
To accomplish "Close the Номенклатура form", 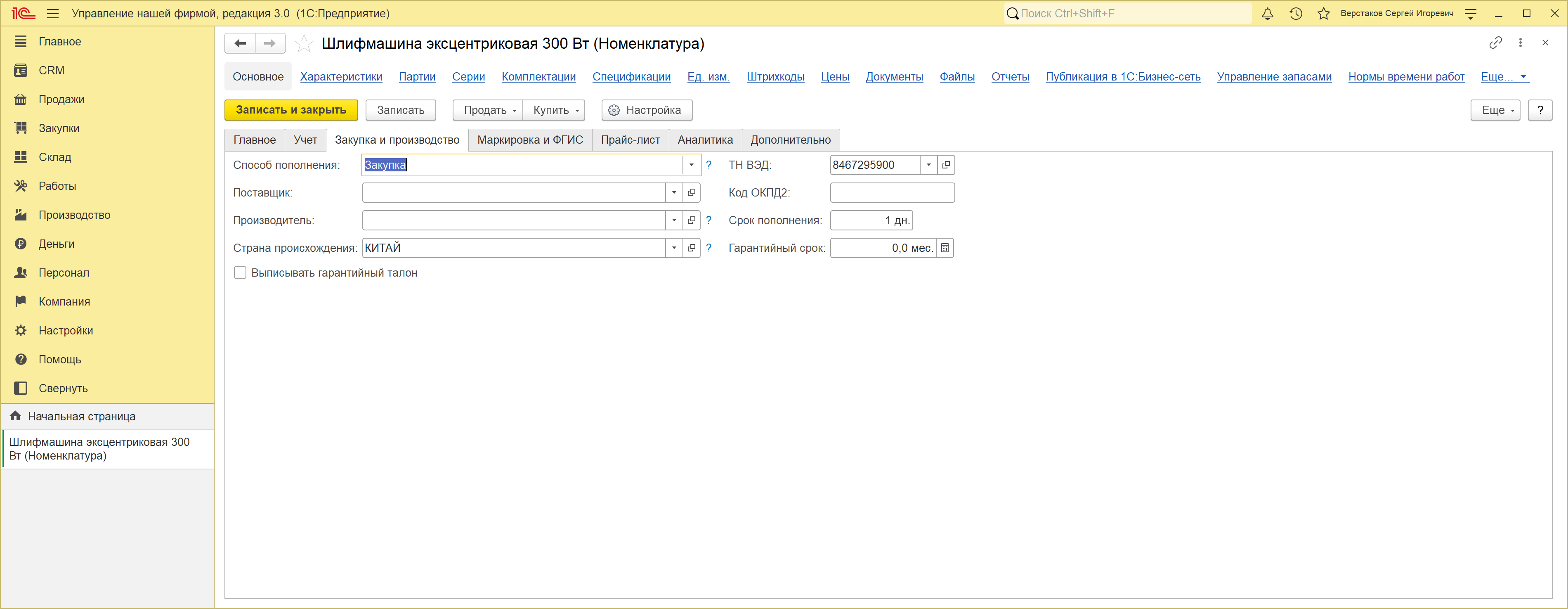I will click(1545, 43).
